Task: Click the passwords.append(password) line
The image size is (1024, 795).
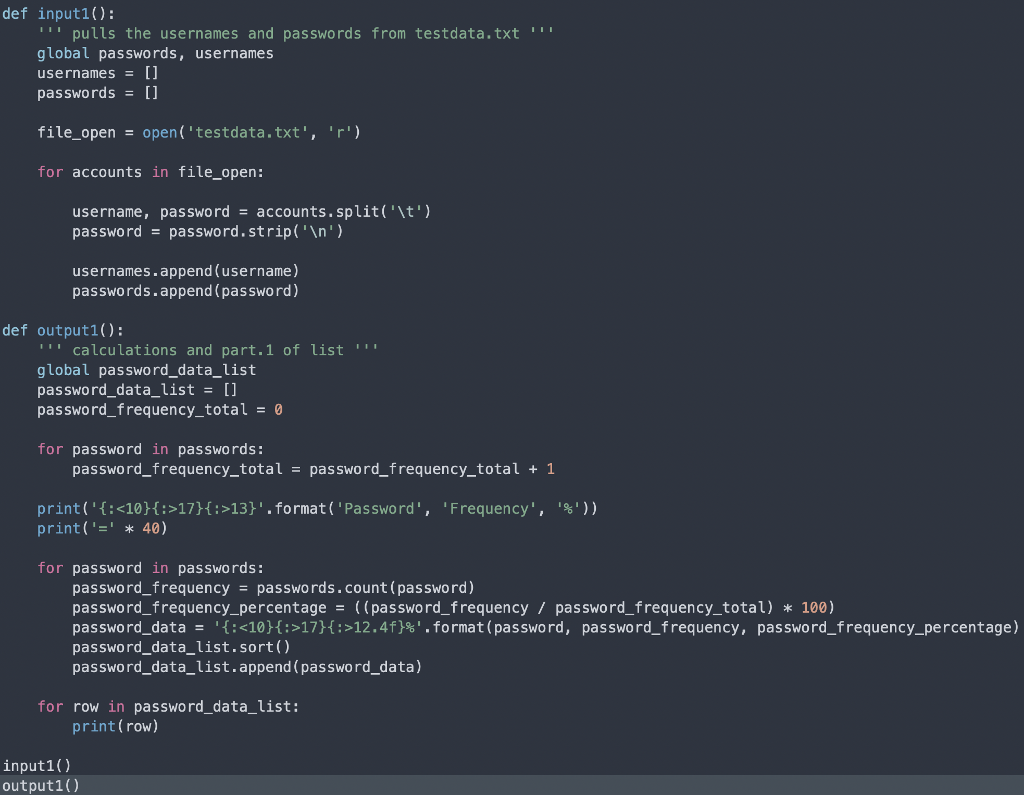Action: [185, 291]
